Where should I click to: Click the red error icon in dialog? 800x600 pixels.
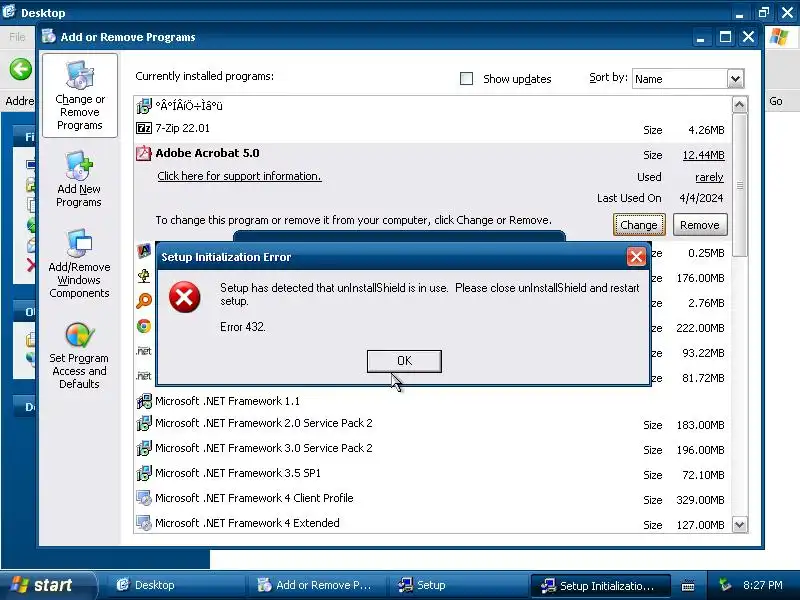[x=184, y=297]
